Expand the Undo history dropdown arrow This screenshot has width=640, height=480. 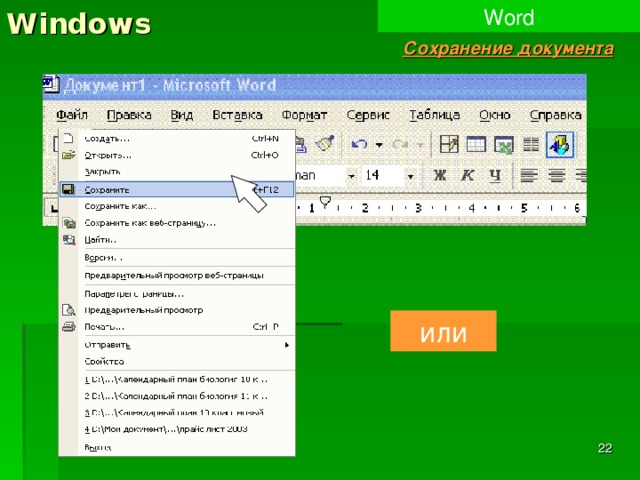pyautogui.click(x=379, y=144)
